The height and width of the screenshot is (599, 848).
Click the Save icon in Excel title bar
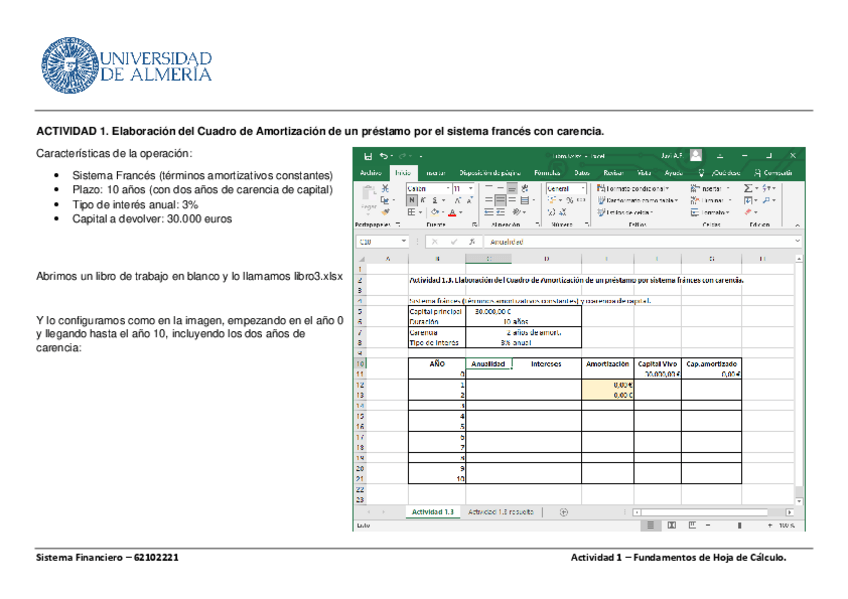[368, 156]
